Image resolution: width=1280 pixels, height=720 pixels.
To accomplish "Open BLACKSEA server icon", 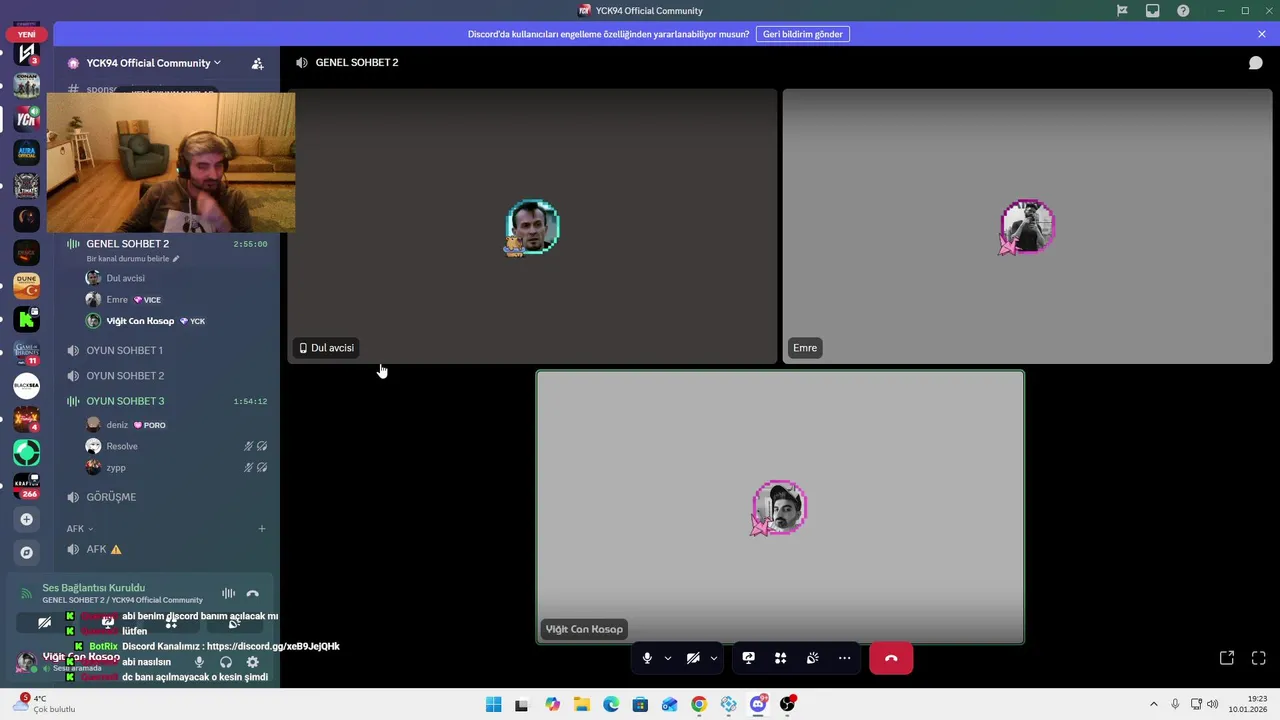I will click(27, 386).
